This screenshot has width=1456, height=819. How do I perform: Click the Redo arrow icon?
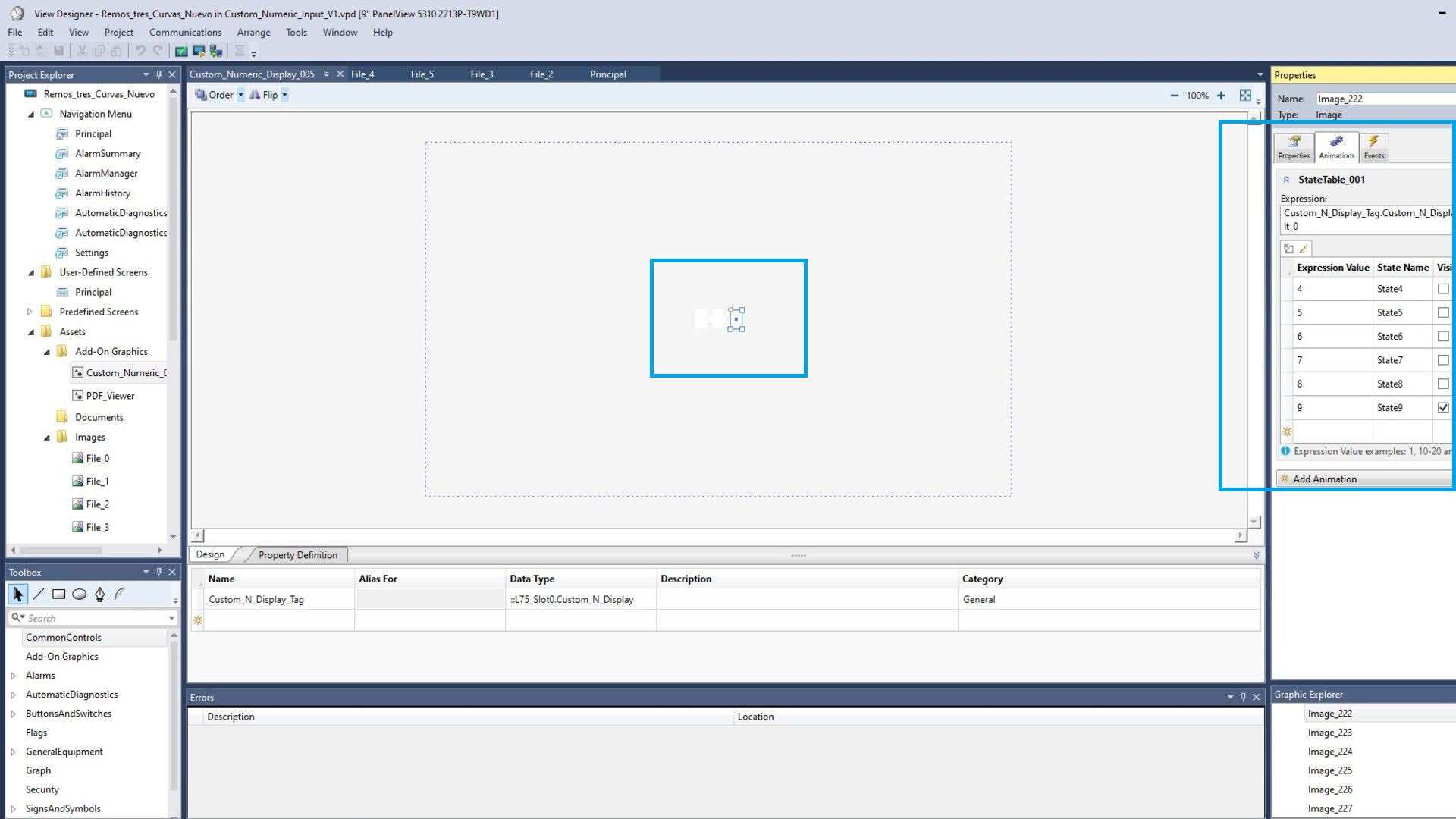(158, 51)
